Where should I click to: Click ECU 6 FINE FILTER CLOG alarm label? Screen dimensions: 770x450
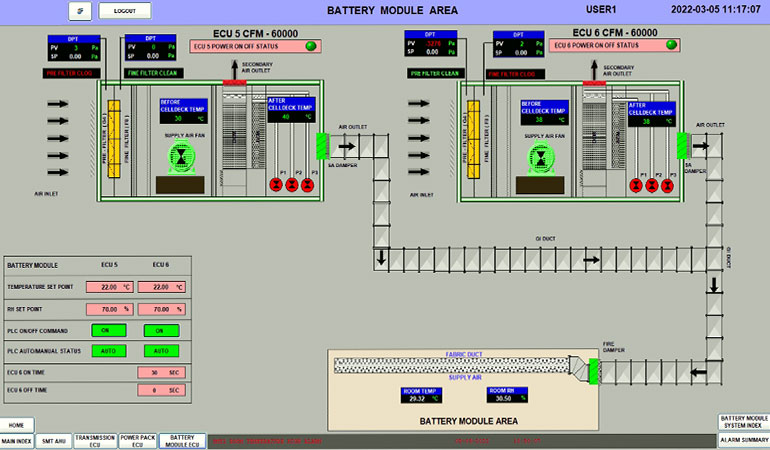[516, 74]
